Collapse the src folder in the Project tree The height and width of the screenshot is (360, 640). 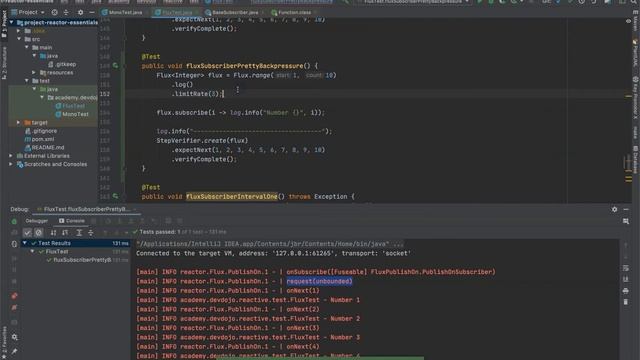19,39
